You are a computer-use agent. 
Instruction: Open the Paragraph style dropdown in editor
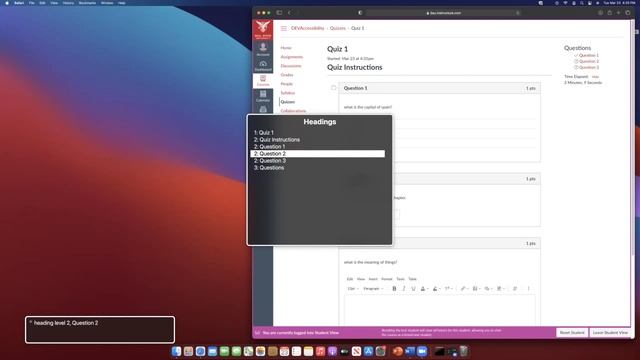pos(373,289)
